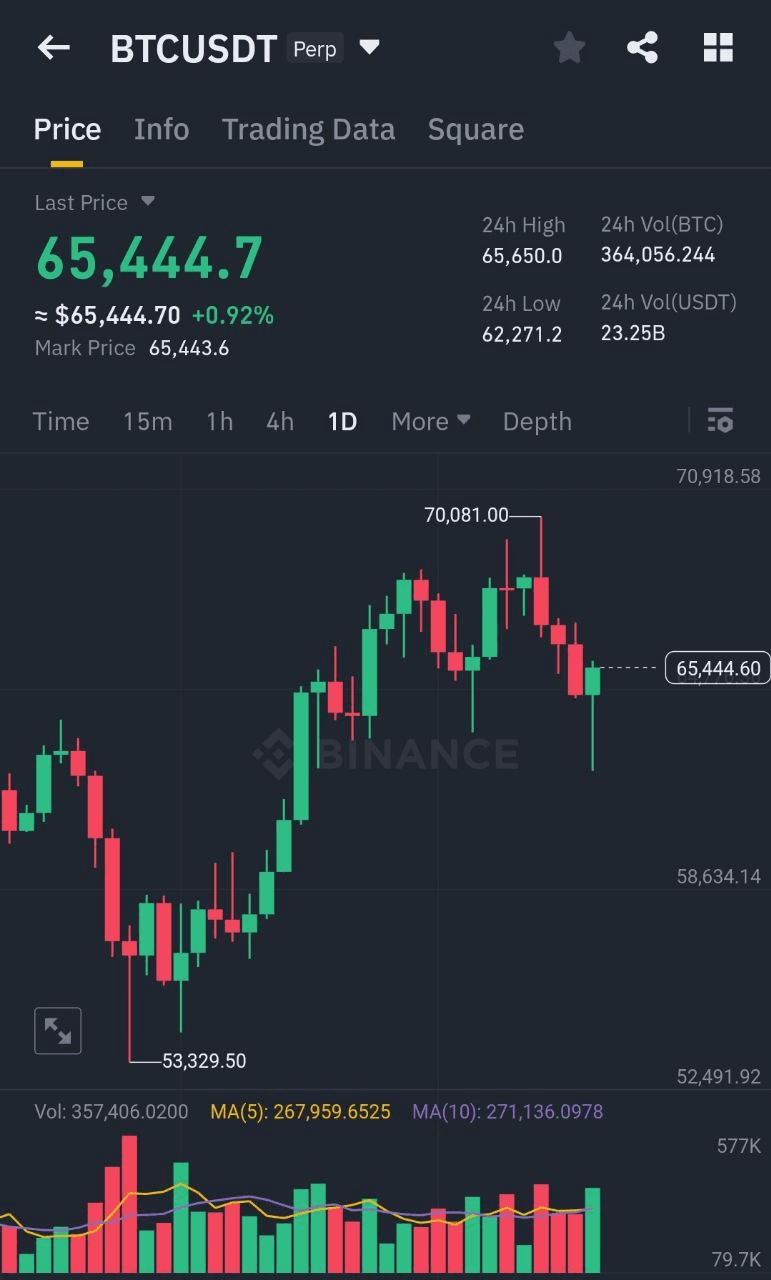This screenshot has height=1280, width=771.
Task: Tap the Perp contract badge
Action: [315, 48]
